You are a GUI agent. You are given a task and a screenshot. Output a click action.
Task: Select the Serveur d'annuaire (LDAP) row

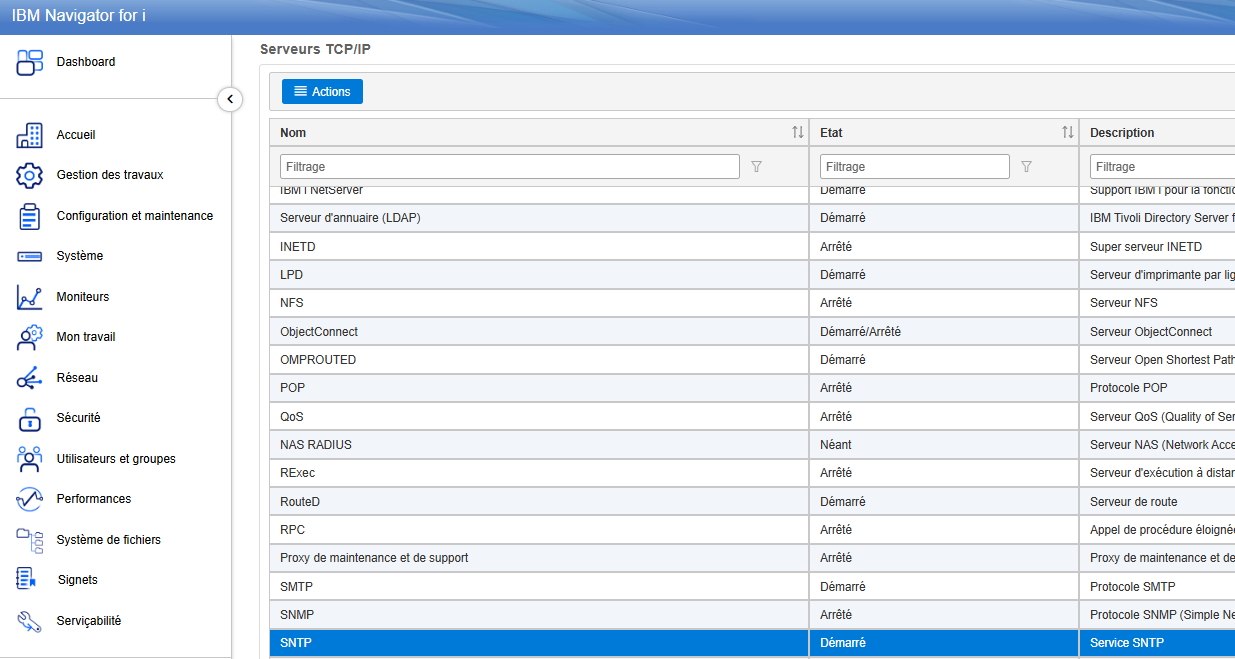[752, 218]
